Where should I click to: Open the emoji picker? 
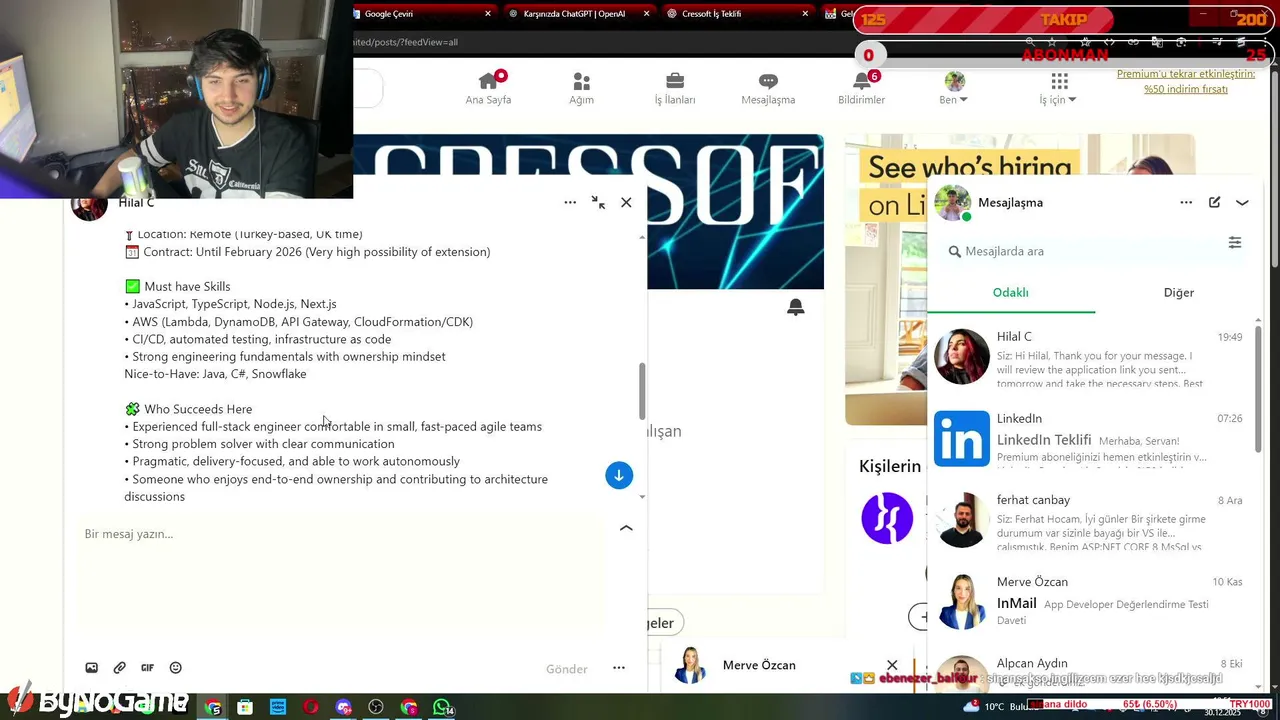point(176,668)
